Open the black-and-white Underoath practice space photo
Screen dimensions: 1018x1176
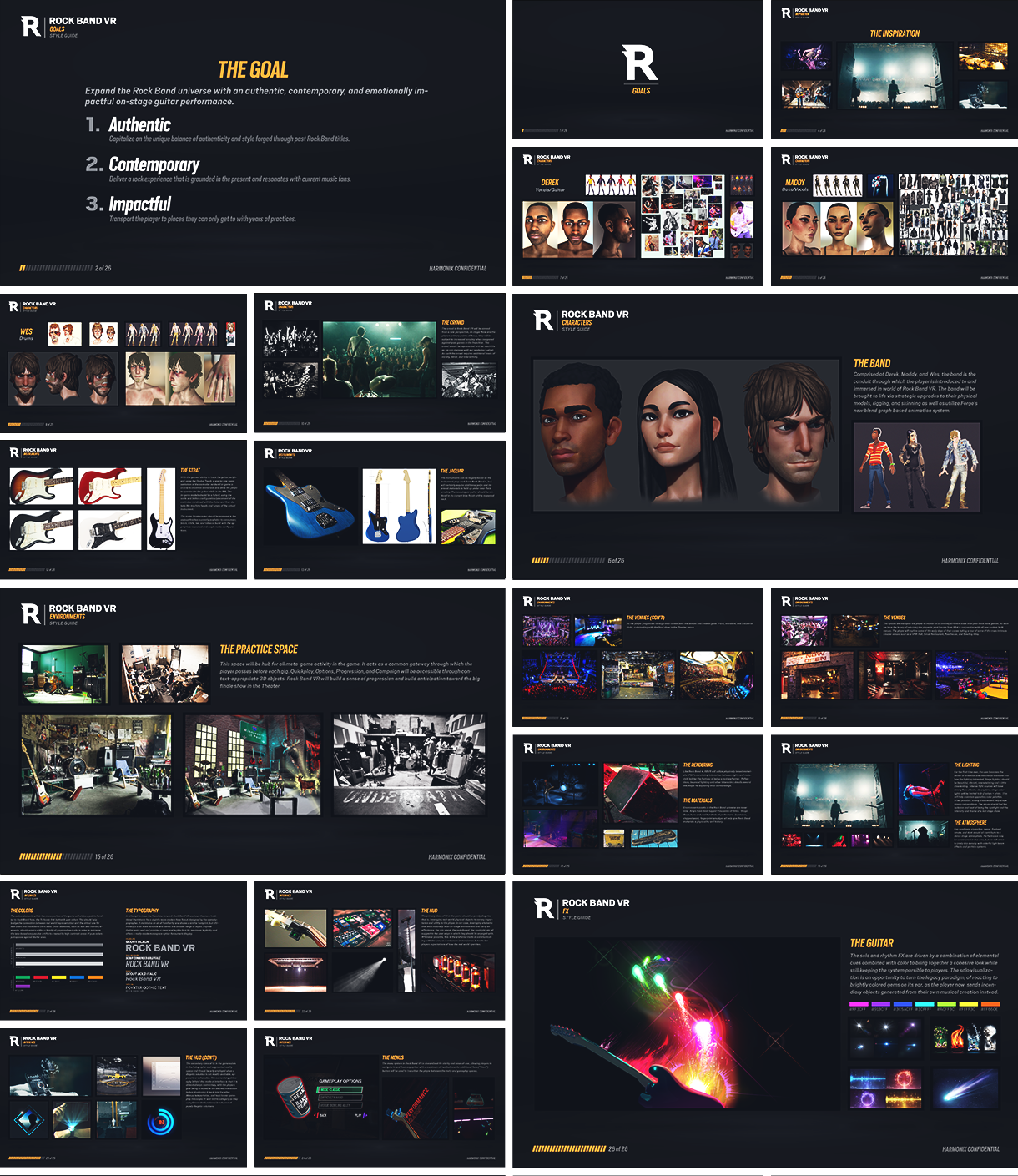(x=408, y=764)
